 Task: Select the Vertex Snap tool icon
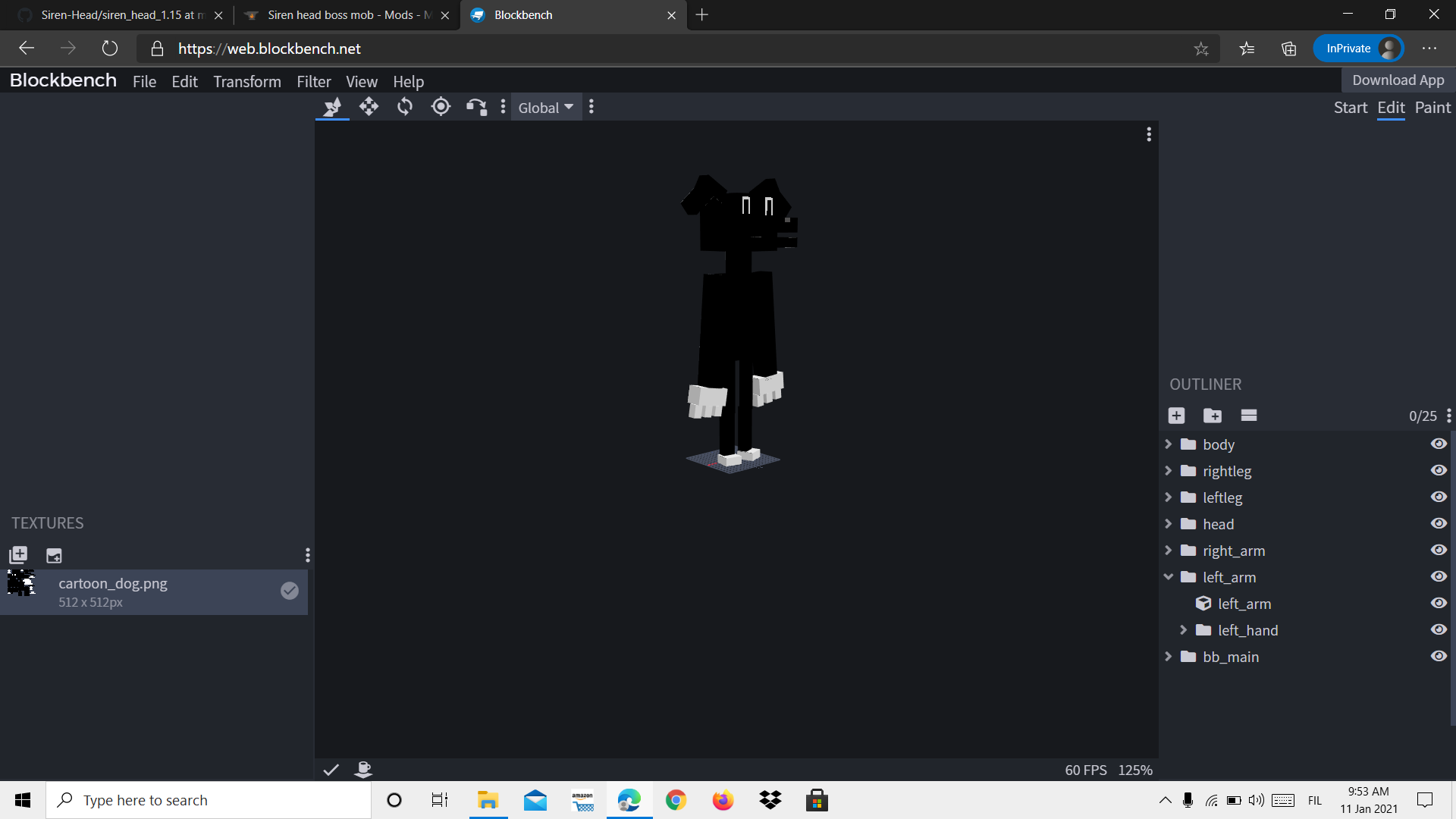pyautogui.click(x=476, y=107)
